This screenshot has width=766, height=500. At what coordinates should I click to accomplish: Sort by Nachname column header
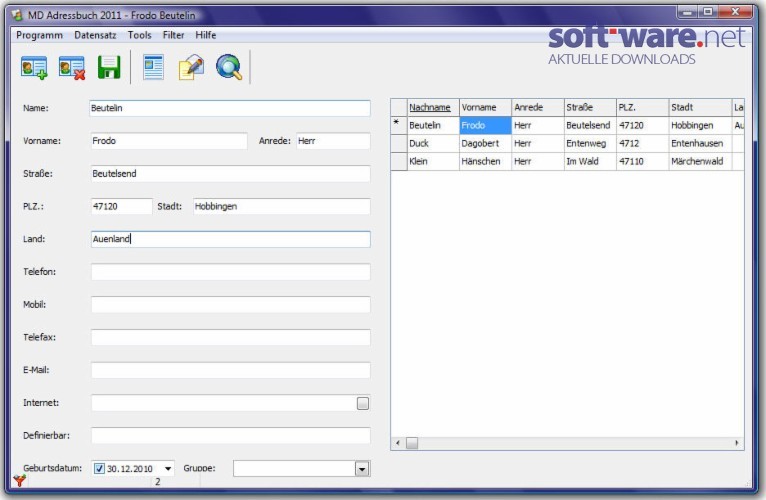tap(433, 107)
